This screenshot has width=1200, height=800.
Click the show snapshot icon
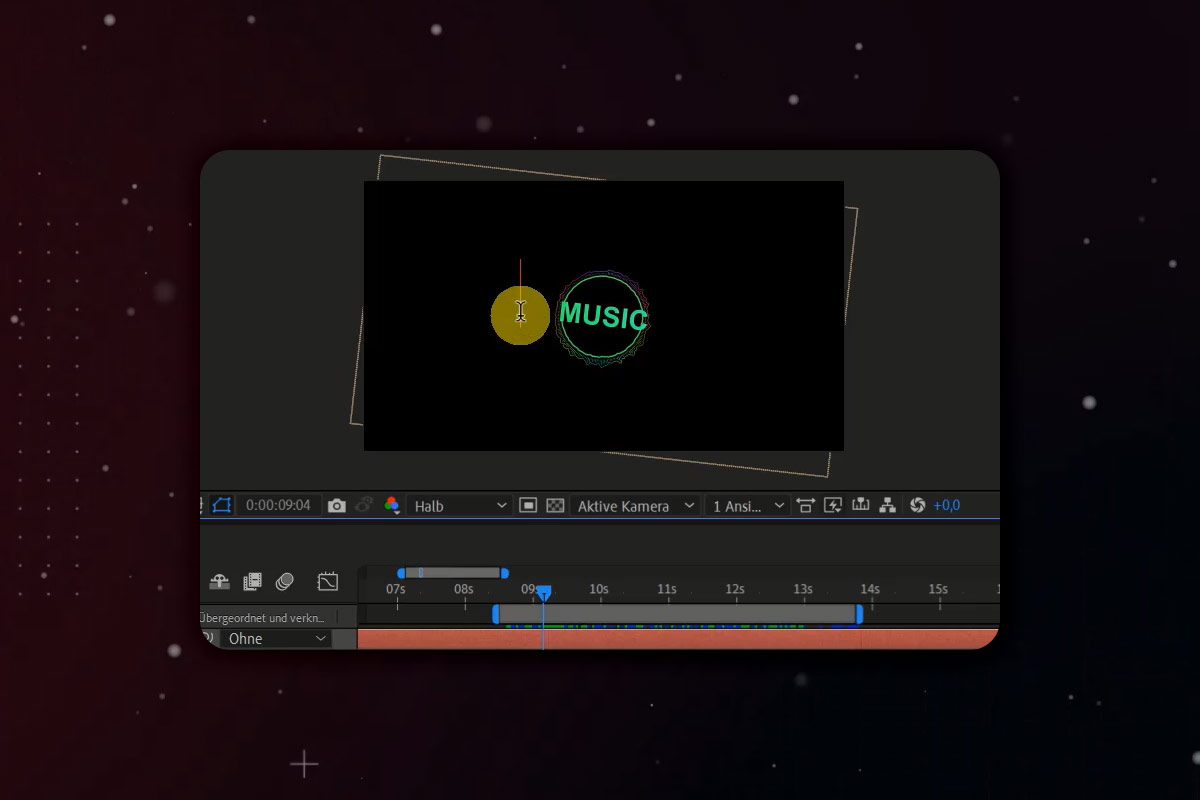point(365,506)
